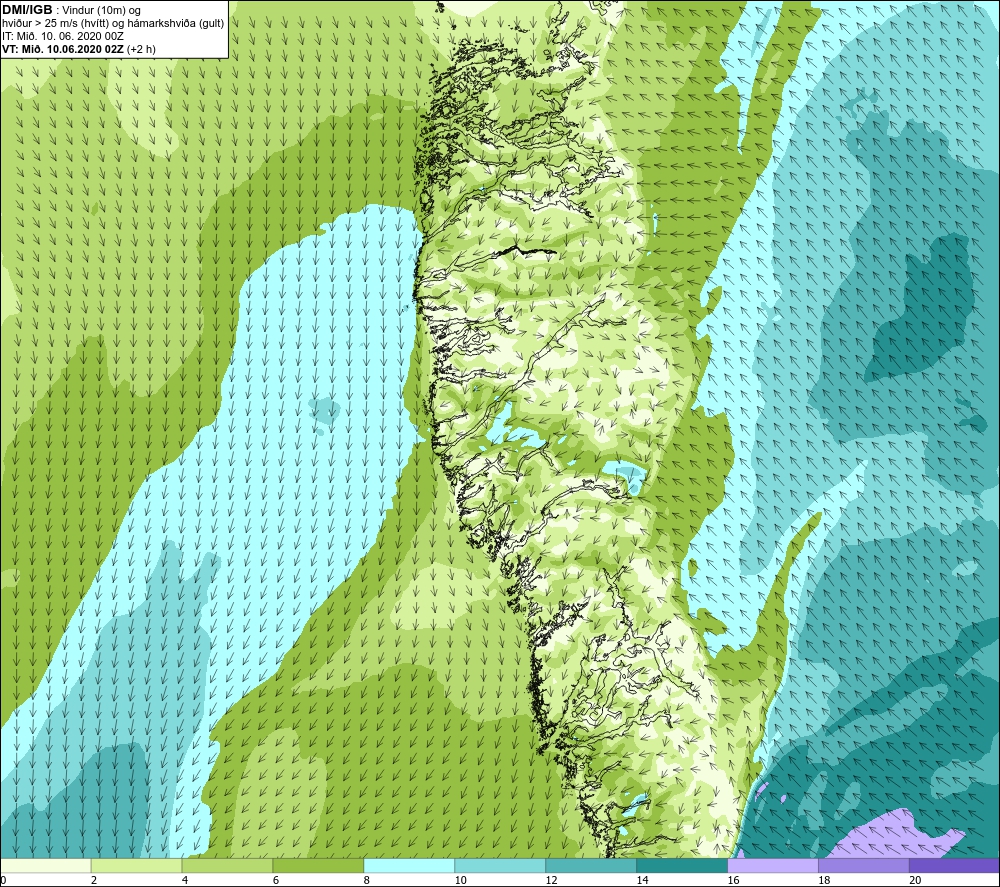Click the 20+ m/s dark purple legend swatch

pyautogui.click(x=954, y=865)
